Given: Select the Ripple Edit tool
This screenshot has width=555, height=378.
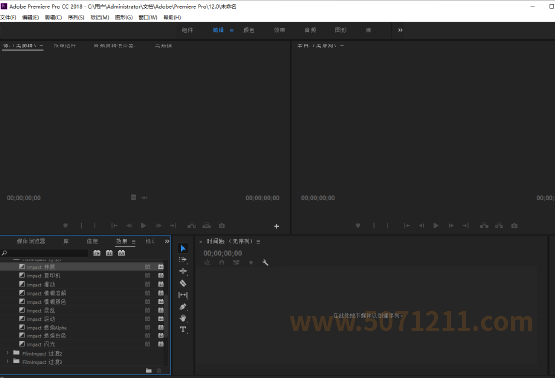Looking at the screenshot, I should (x=183, y=271).
